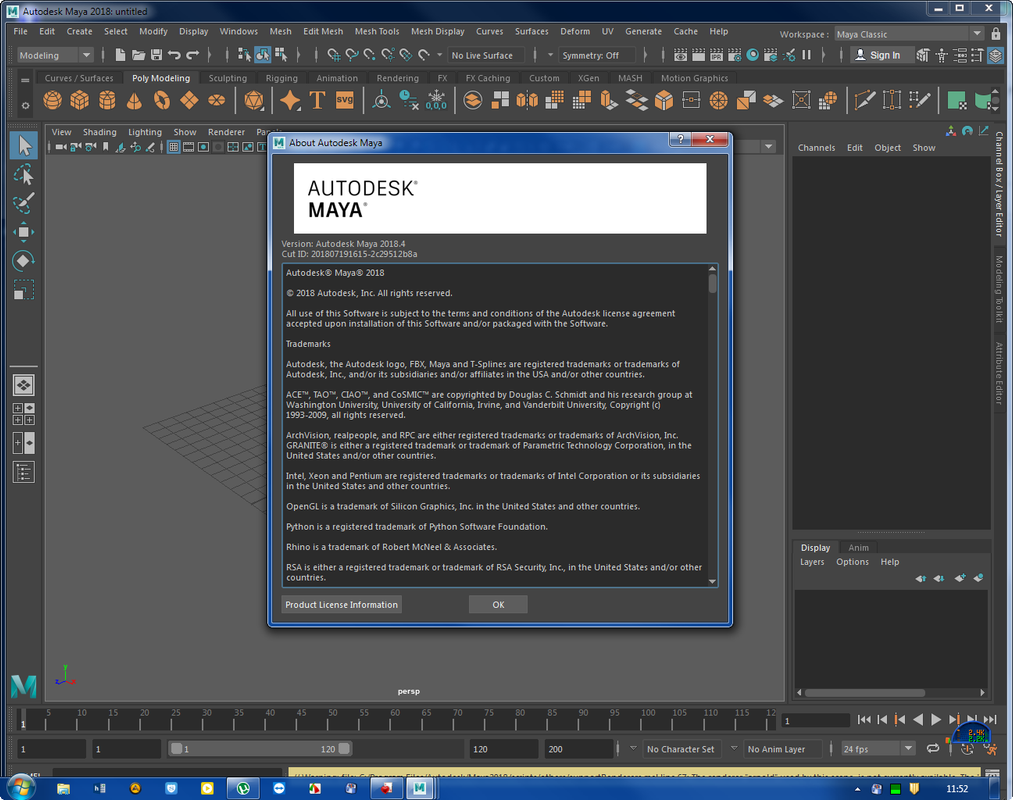
Task: Create a polygon cylinder from shelf
Action: click(x=107, y=100)
